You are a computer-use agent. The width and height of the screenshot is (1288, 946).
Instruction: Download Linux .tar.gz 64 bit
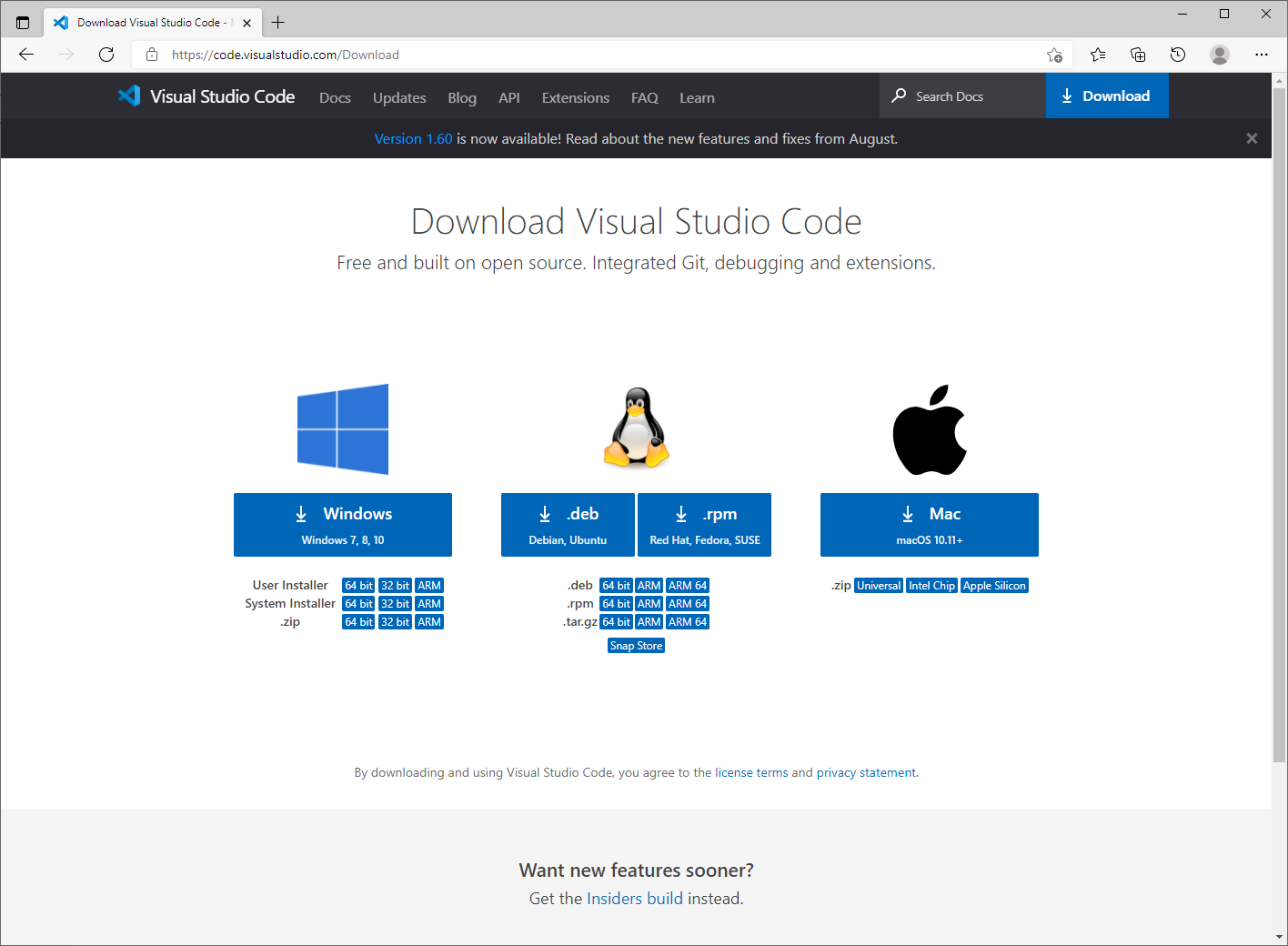(616, 622)
